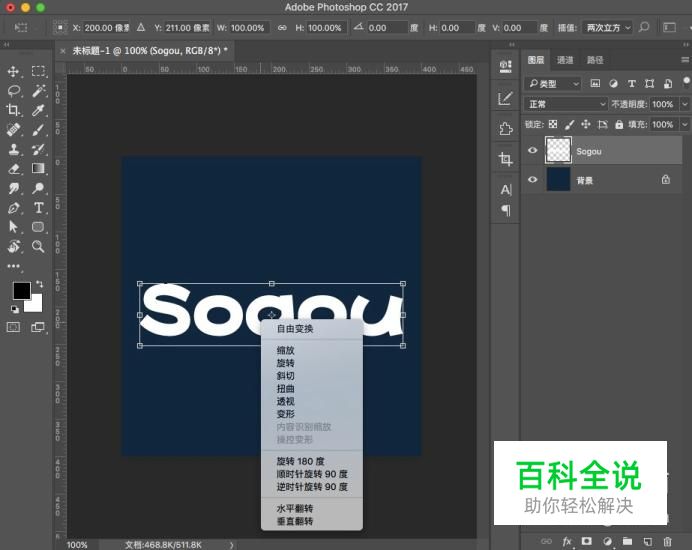Image resolution: width=692 pixels, height=550 pixels.
Task: Create new adjustment layer button
Action: 607,541
